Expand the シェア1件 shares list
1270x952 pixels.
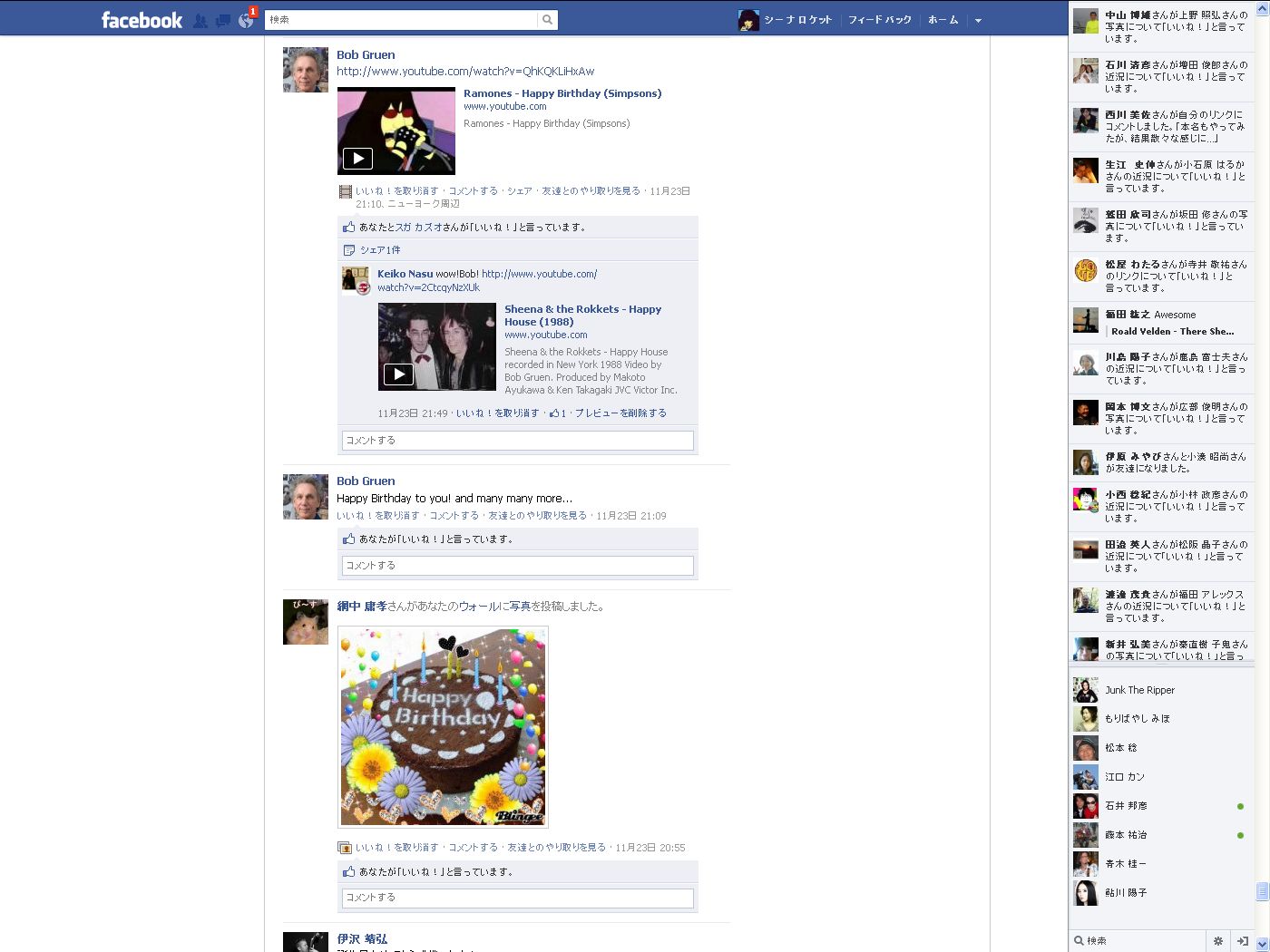point(379,250)
